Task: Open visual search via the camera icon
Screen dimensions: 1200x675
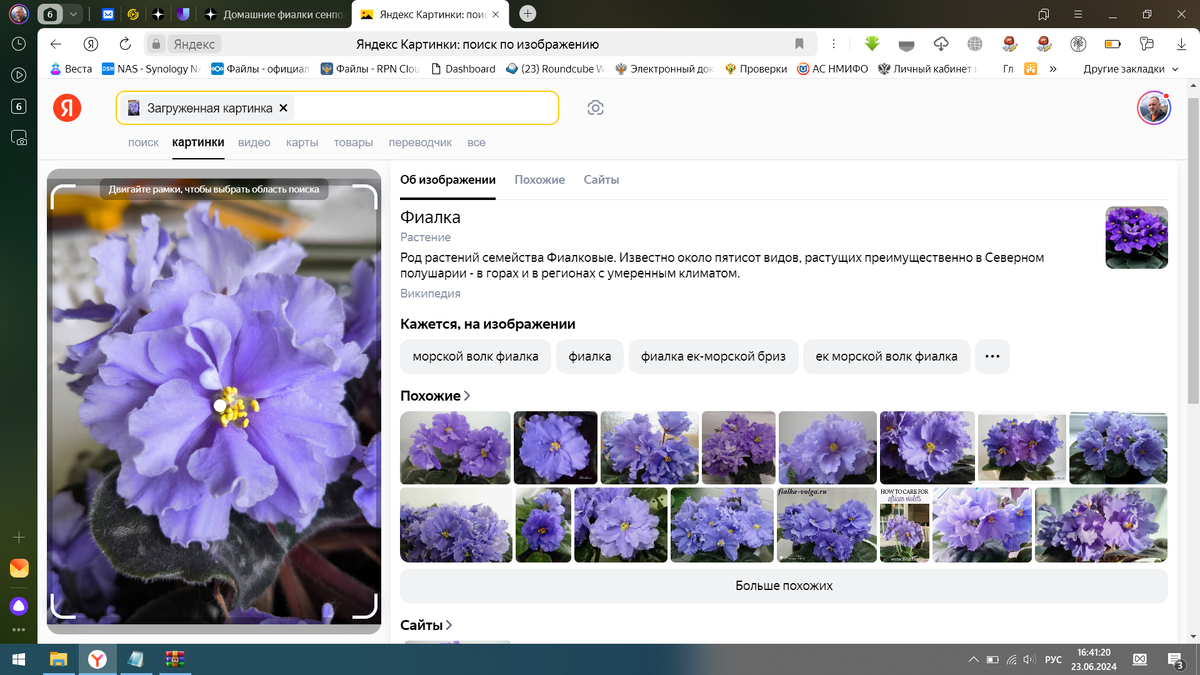Action: pyautogui.click(x=596, y=107)
